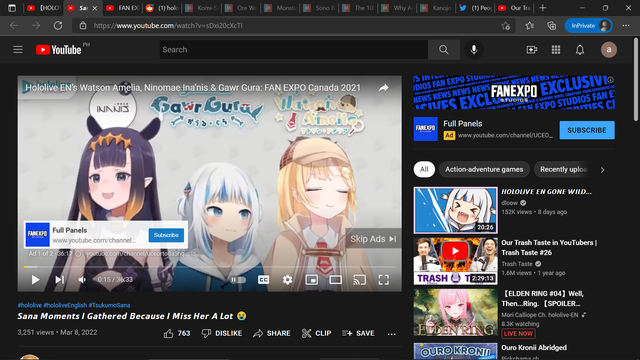Open the tab actions menu icon
Image resolution: width=640 pixels, height=360 pixels.
tap(12, 8)
